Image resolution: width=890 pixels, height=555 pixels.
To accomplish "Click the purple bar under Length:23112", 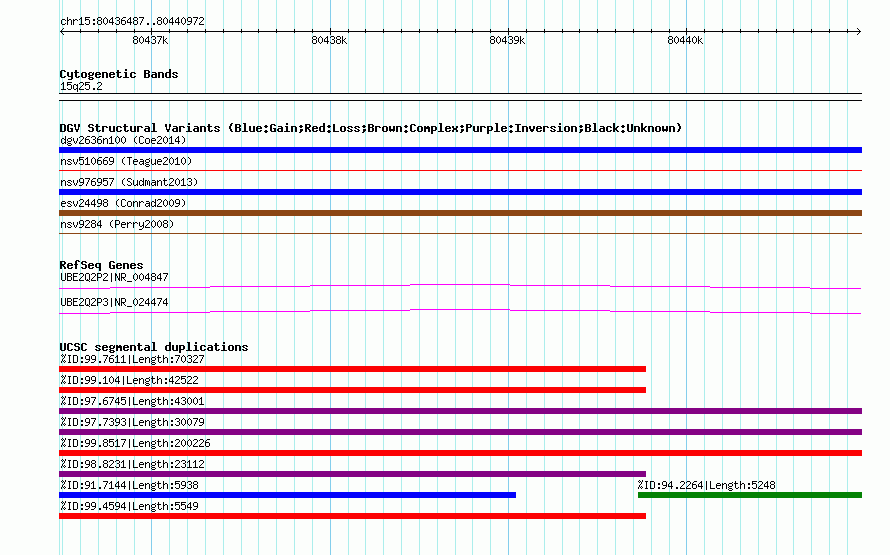I will (x=352, y=474).
